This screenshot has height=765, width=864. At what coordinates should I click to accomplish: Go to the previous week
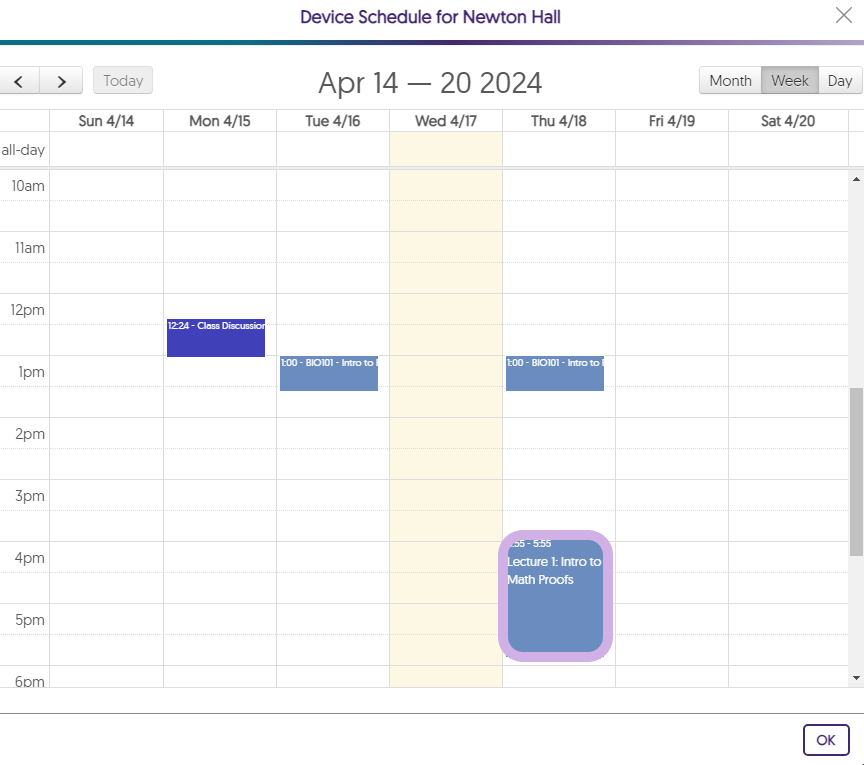pyautogui.click(x=19, y=81)
